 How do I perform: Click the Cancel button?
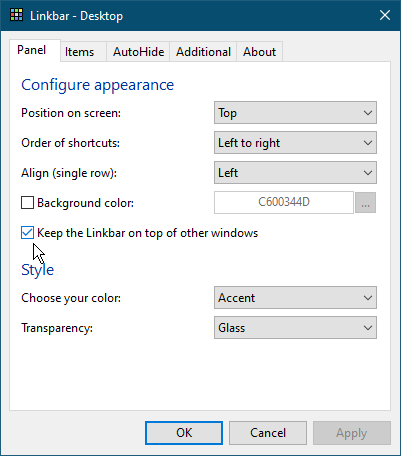pyautogui.click(x=268, y=433)
